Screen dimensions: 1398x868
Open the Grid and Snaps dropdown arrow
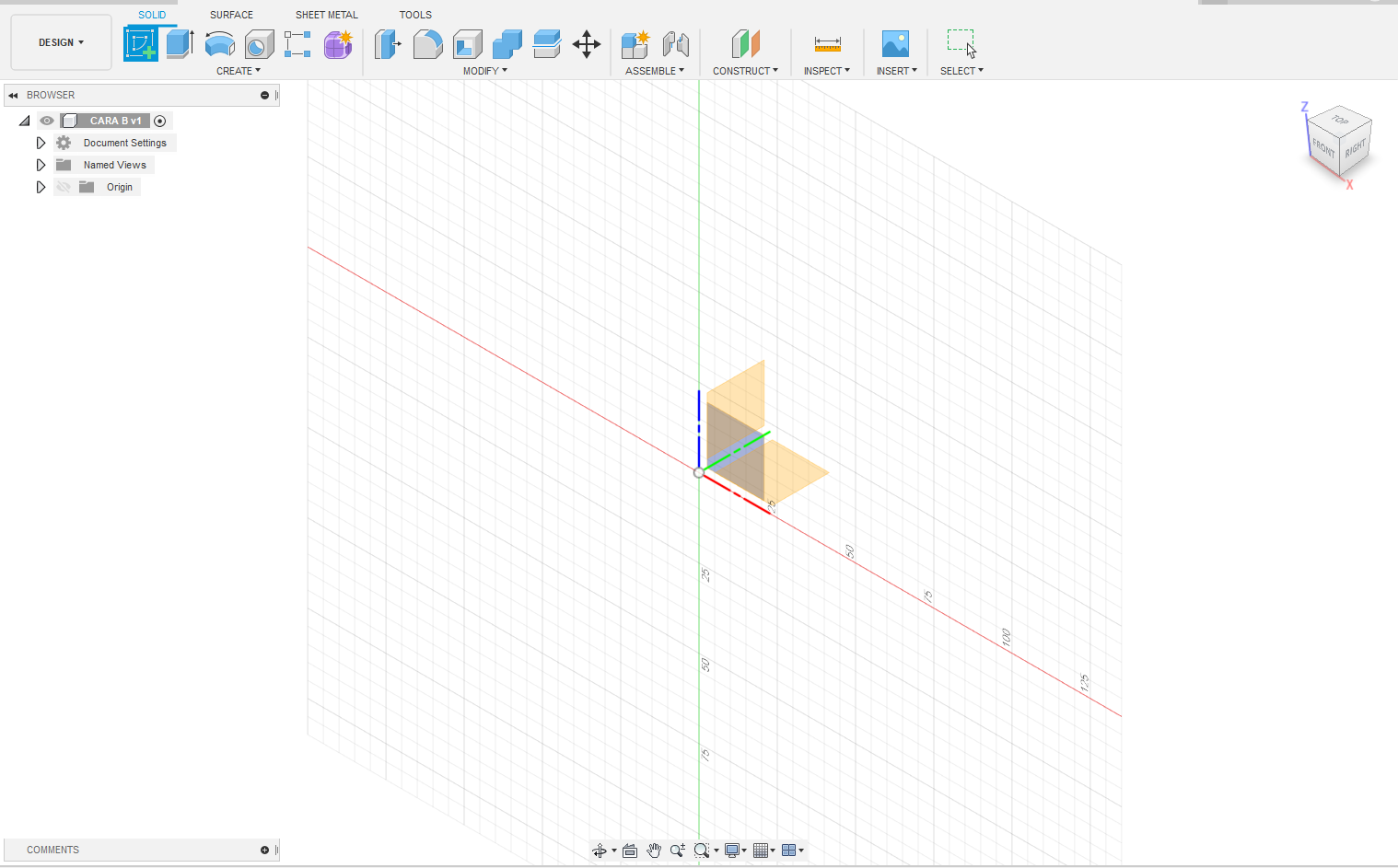[x=773, y=851]
